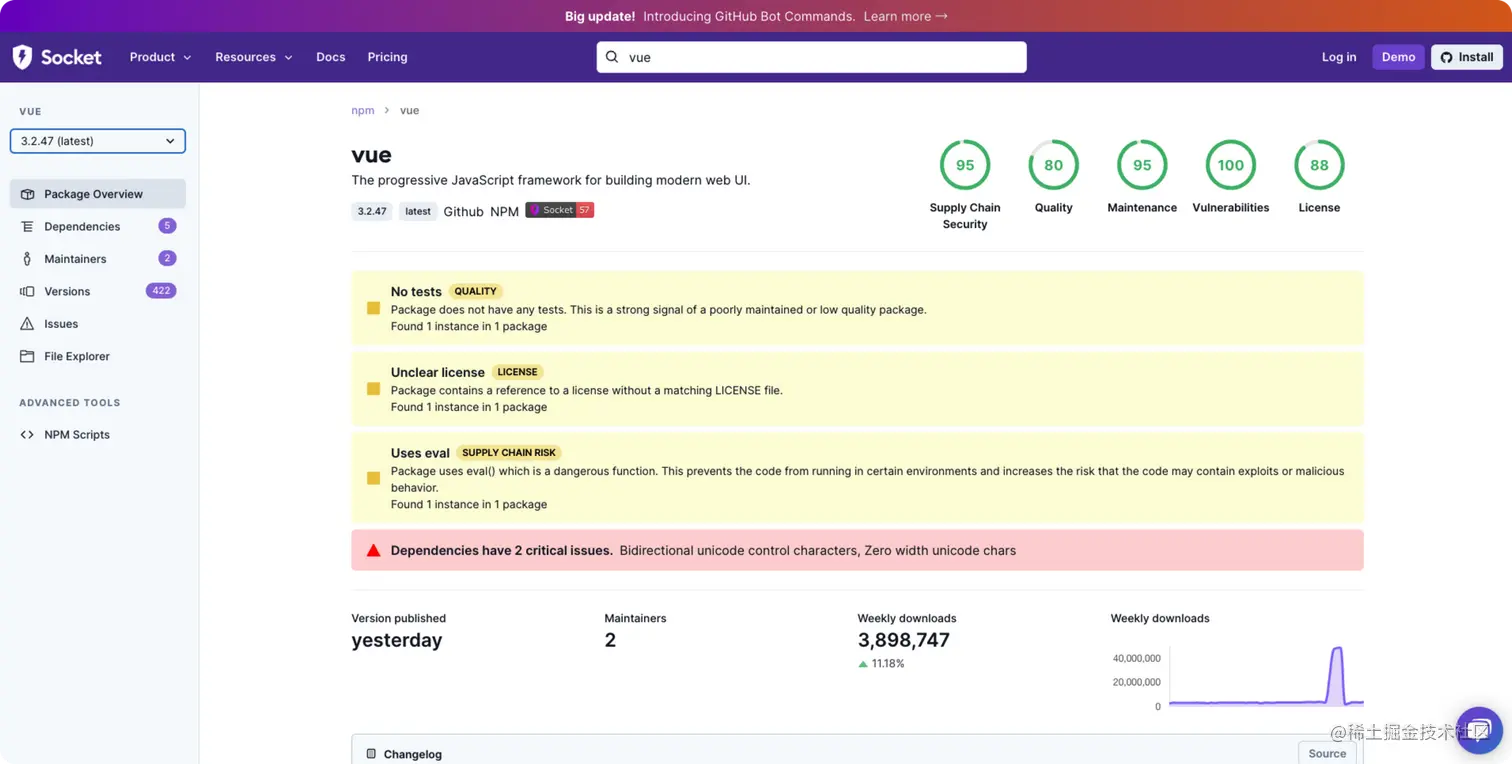Click the latest tag

click(x=418, y=211)
